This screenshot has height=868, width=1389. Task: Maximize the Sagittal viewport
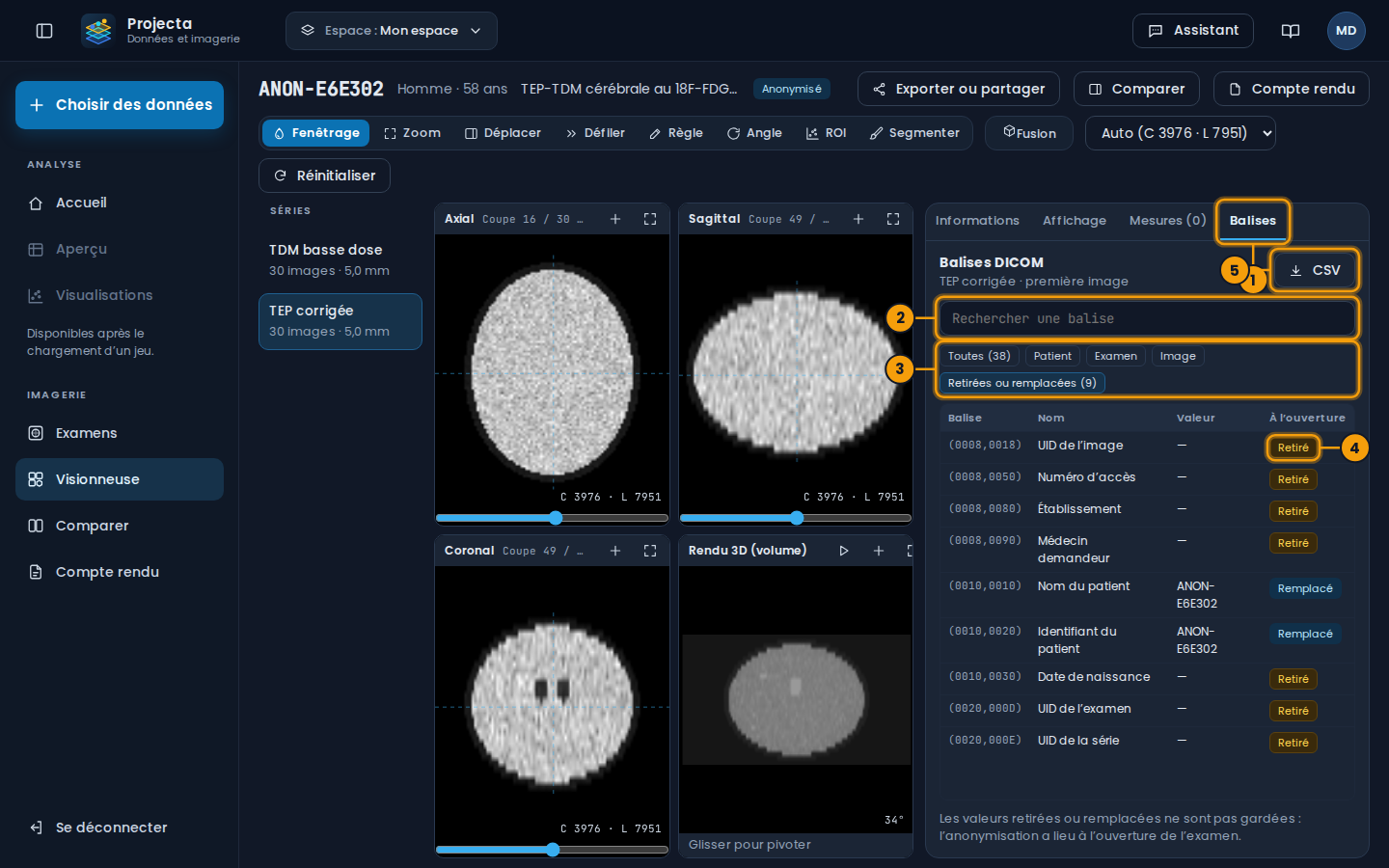click(x=893, y=219)
